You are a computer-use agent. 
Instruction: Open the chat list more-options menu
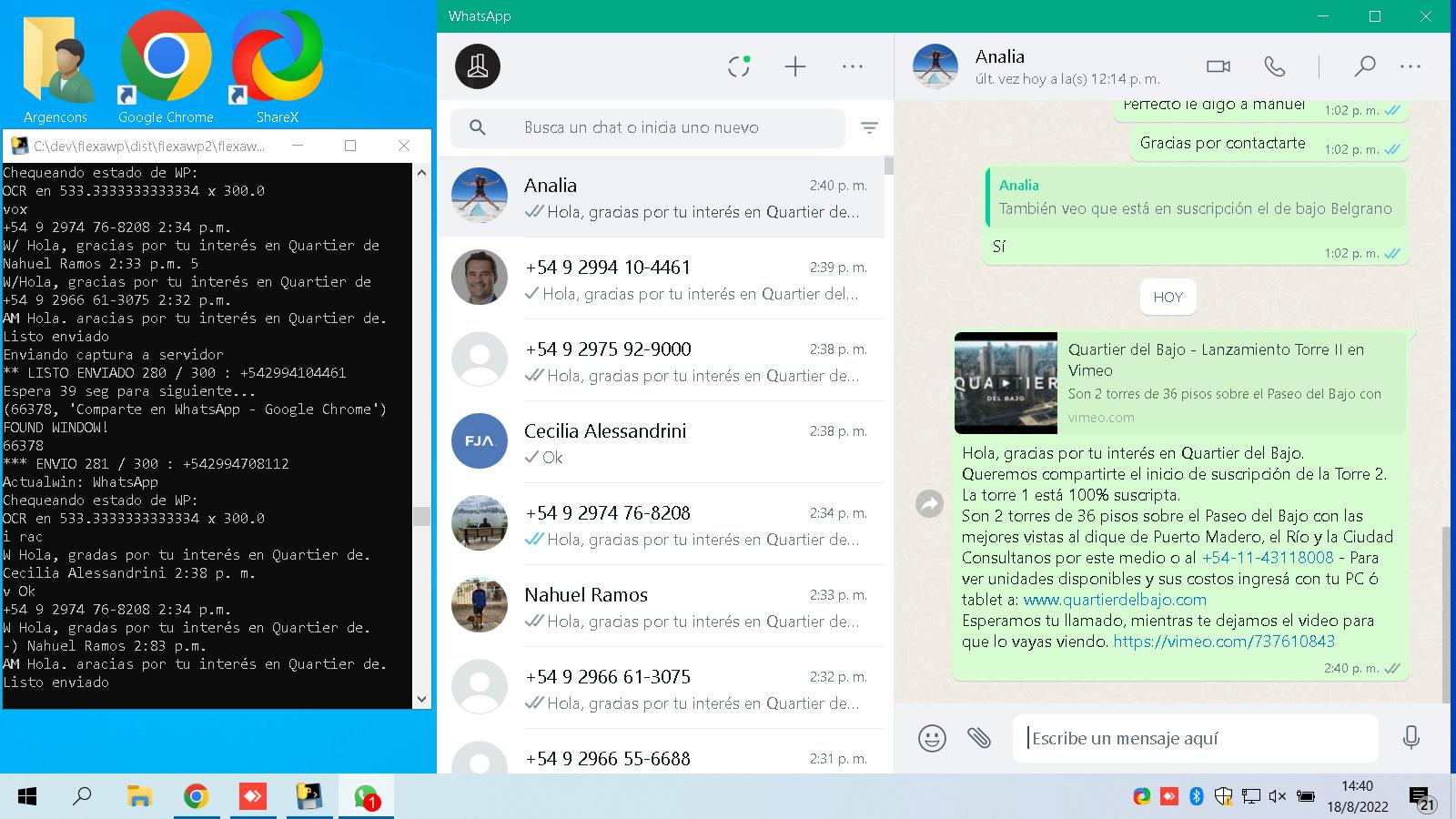[853, 66]
